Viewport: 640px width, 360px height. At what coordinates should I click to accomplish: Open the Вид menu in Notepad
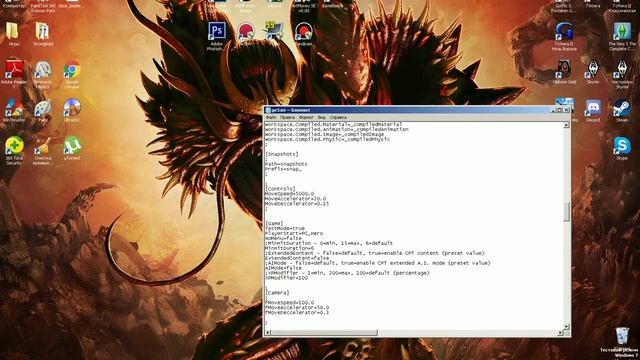tap(322, 118)
